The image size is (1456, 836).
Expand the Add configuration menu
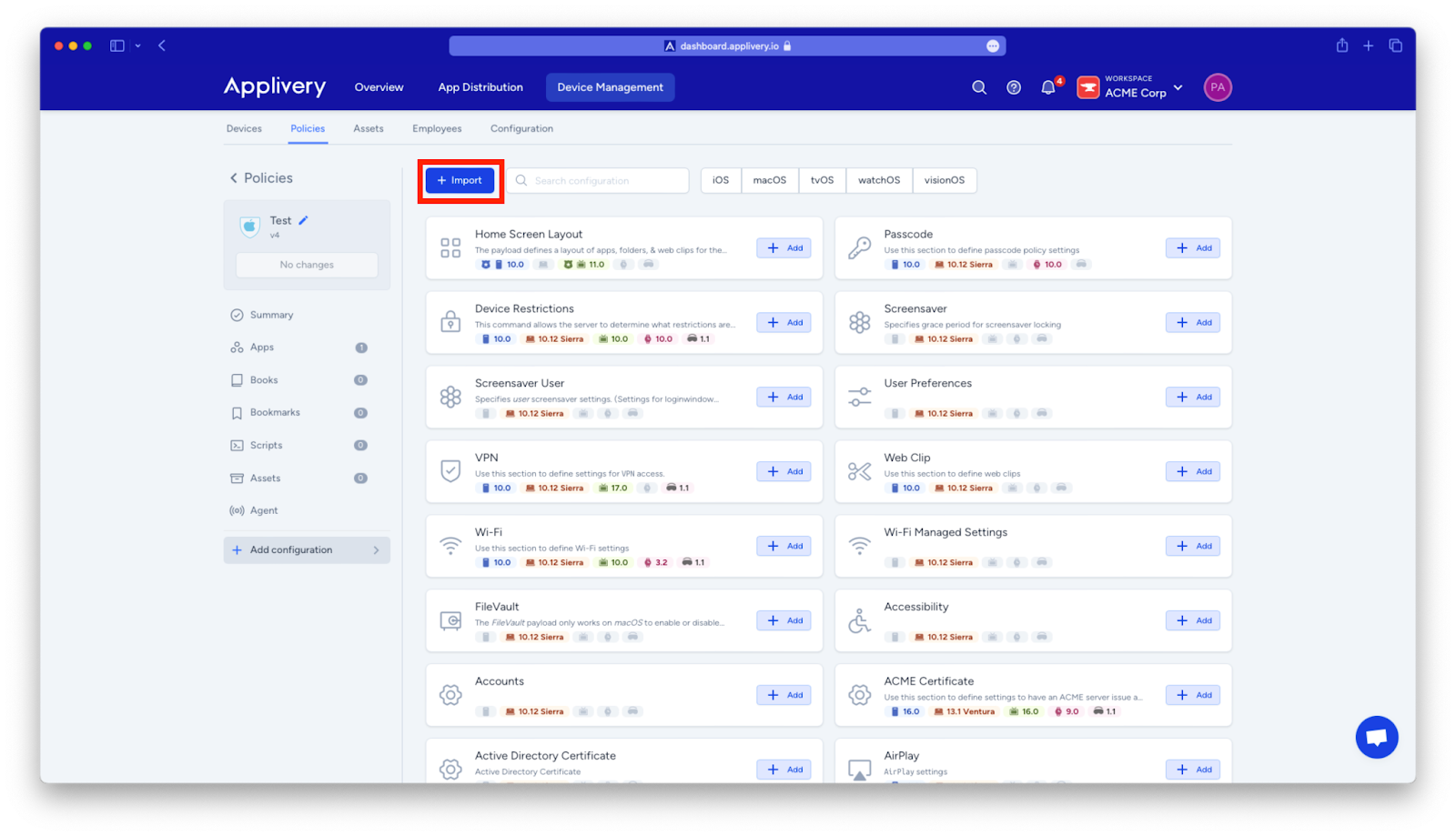tap(307, 549)
